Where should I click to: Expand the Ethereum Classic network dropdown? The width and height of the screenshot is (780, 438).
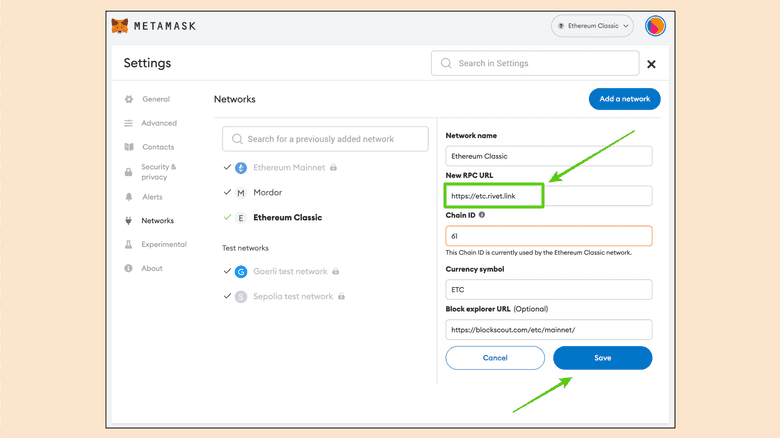pos(592,25)
